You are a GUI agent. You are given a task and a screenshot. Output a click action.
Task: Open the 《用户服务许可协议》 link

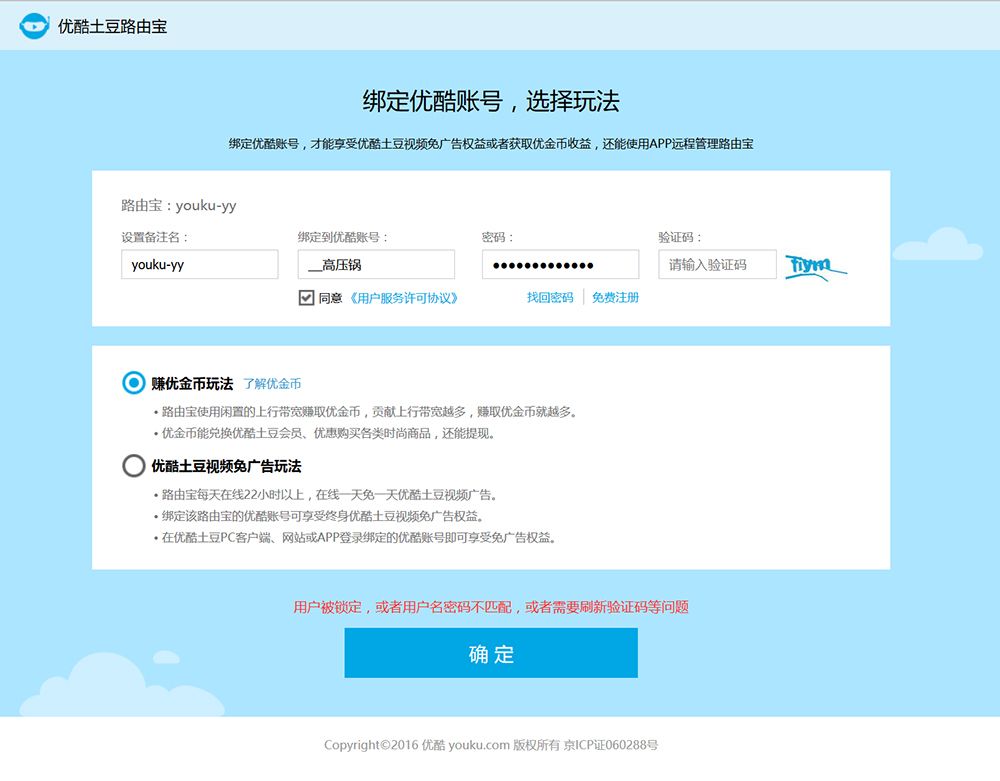[x=404, y=298]
